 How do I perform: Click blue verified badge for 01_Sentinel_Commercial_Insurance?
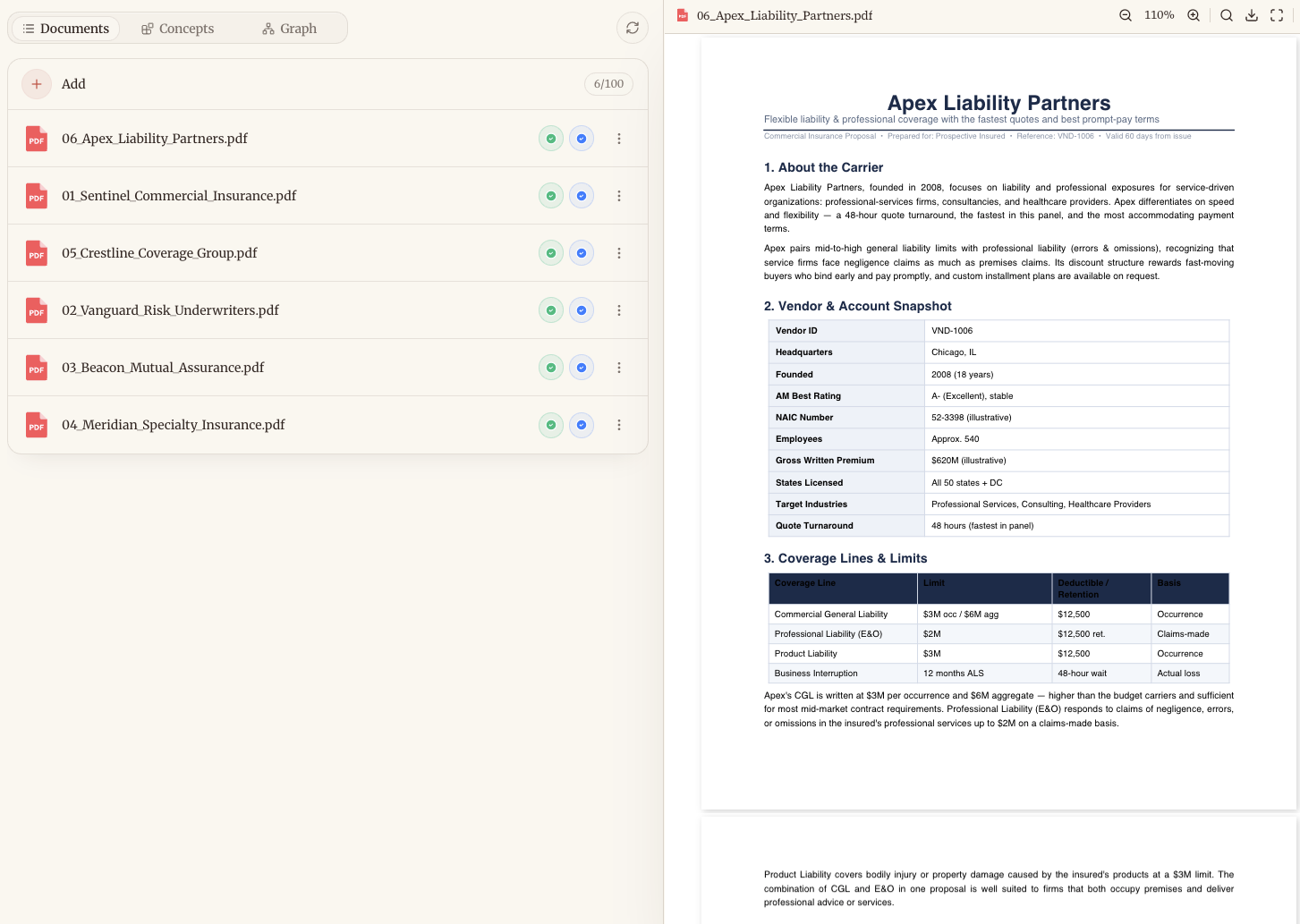pyautogui.click(x=582, y=196)
